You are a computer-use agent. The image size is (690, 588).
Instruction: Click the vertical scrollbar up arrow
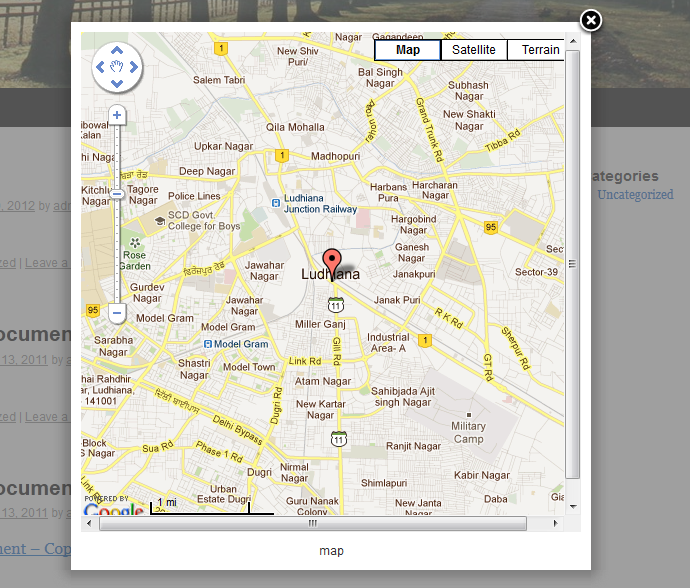click(x=573, y=41)
